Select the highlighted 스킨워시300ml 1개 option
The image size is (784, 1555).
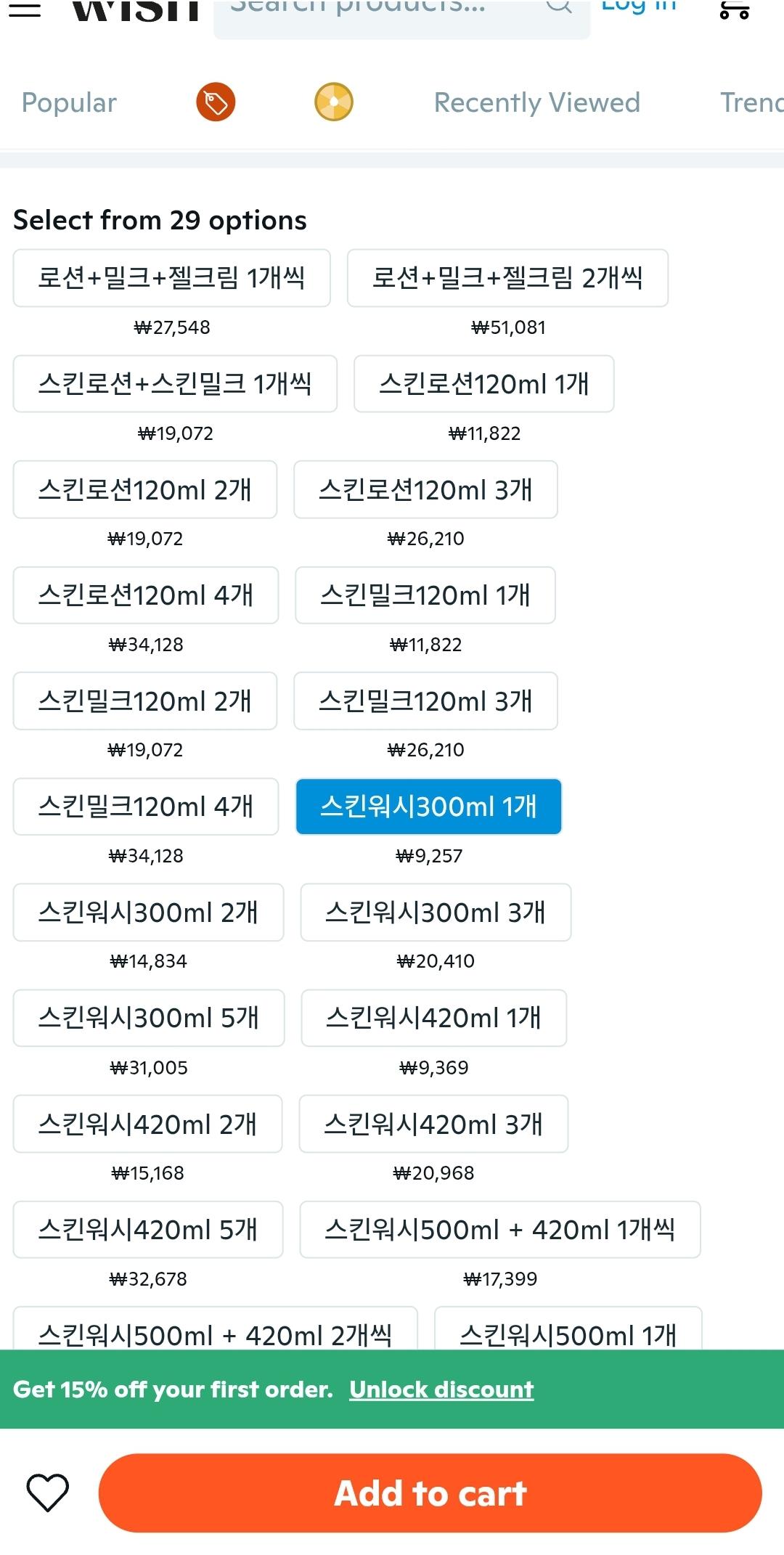pyautogui.click(x=428, y=807)
